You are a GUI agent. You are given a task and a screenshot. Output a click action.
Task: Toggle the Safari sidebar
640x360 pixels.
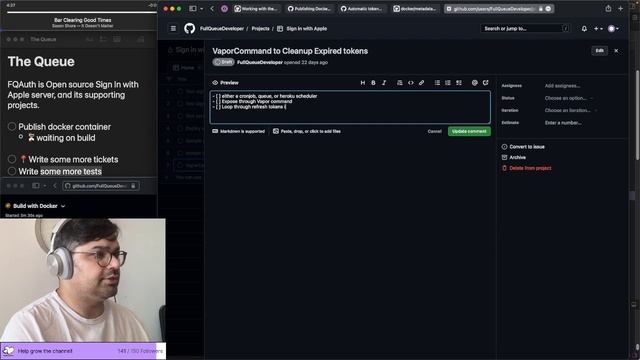193,8
